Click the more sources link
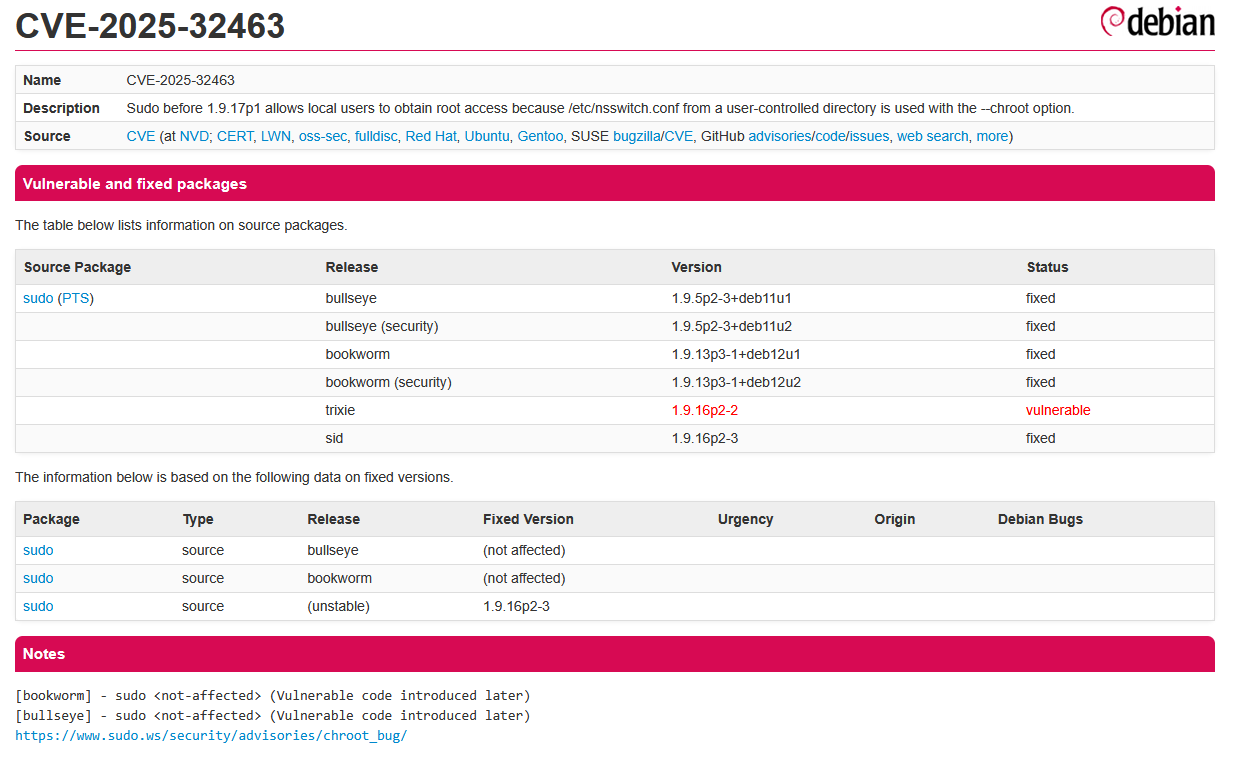 click(992, 136)
